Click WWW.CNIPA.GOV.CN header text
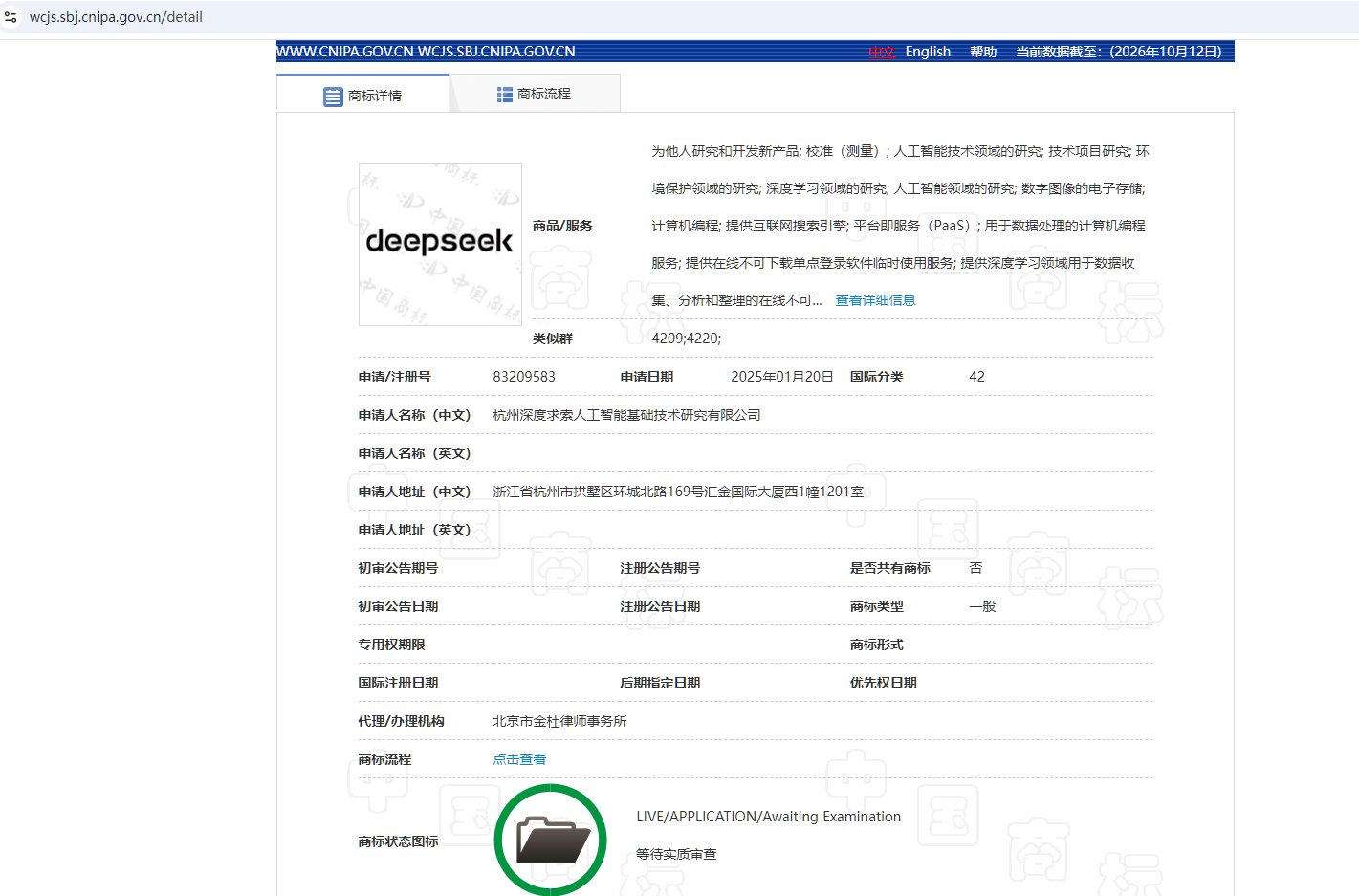 pos(345,52)
